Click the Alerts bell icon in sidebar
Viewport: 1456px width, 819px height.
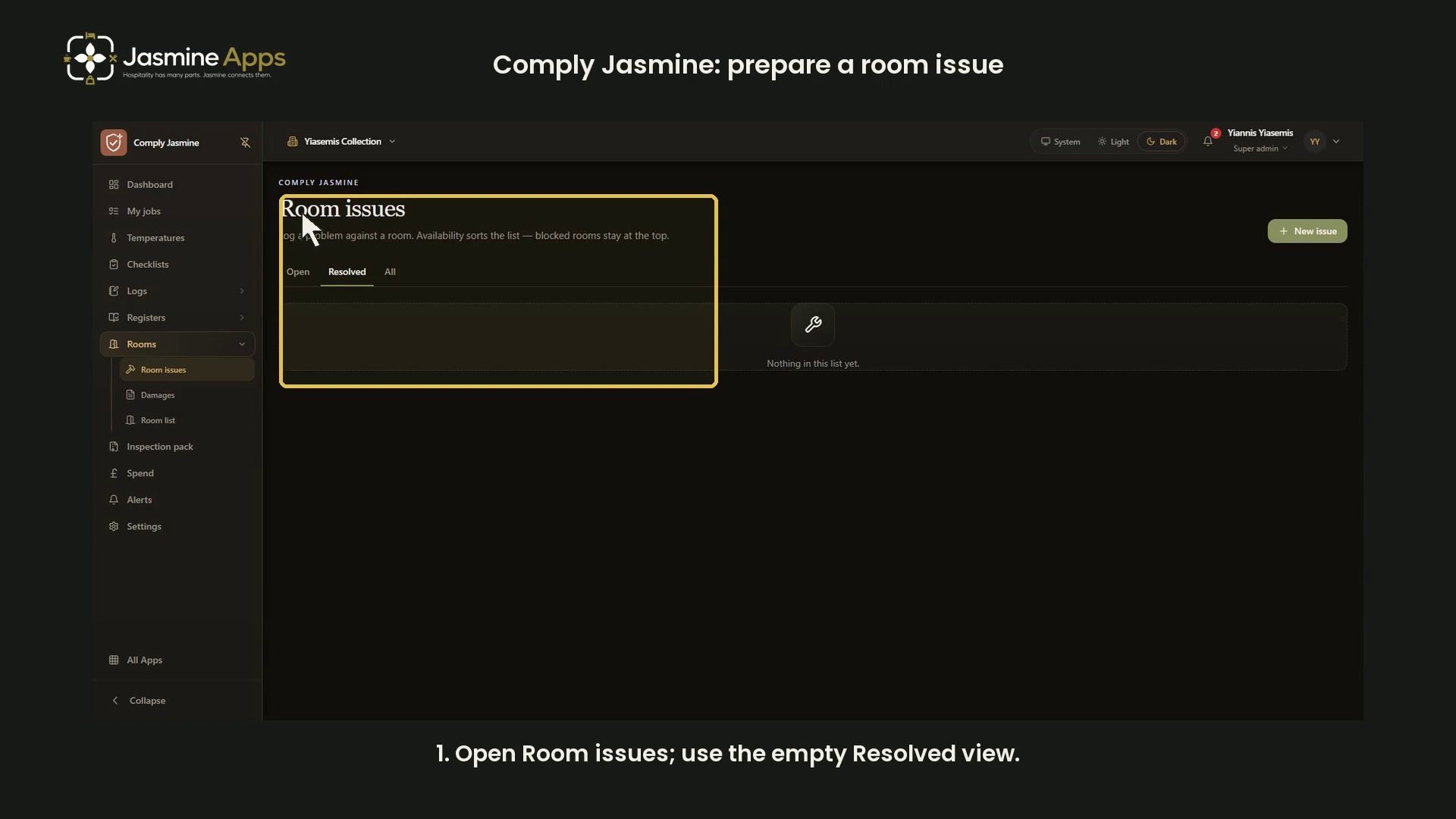click(114, 500)
